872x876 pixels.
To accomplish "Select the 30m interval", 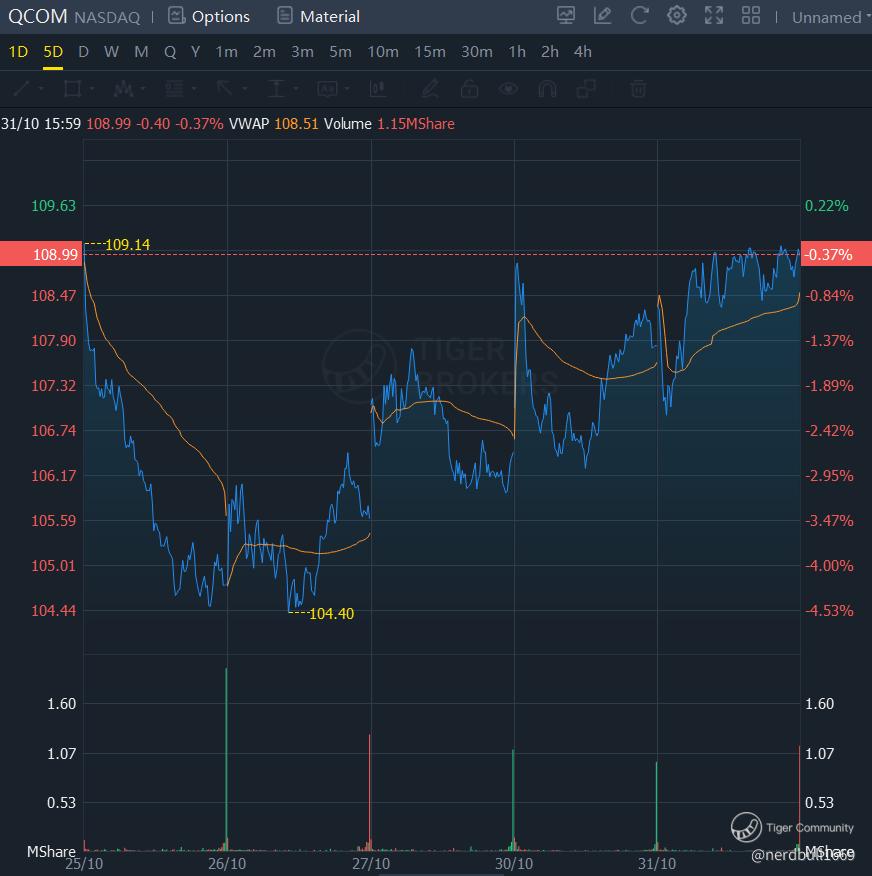I will coord(476,52).
